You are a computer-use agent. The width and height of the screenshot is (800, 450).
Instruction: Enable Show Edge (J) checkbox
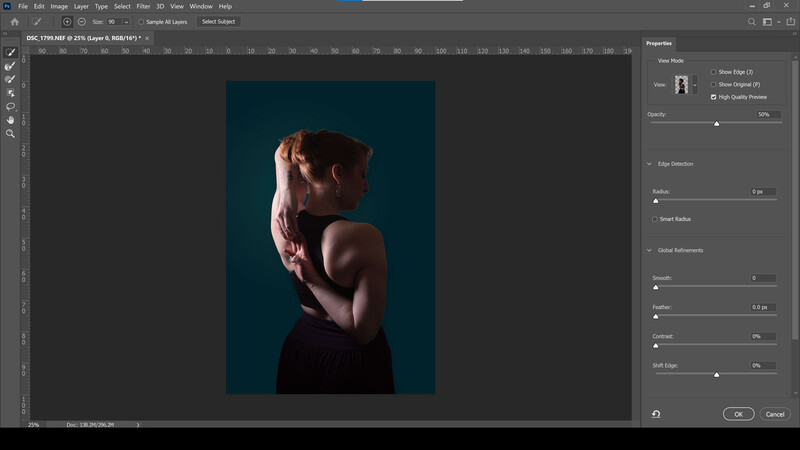point(713,72)
